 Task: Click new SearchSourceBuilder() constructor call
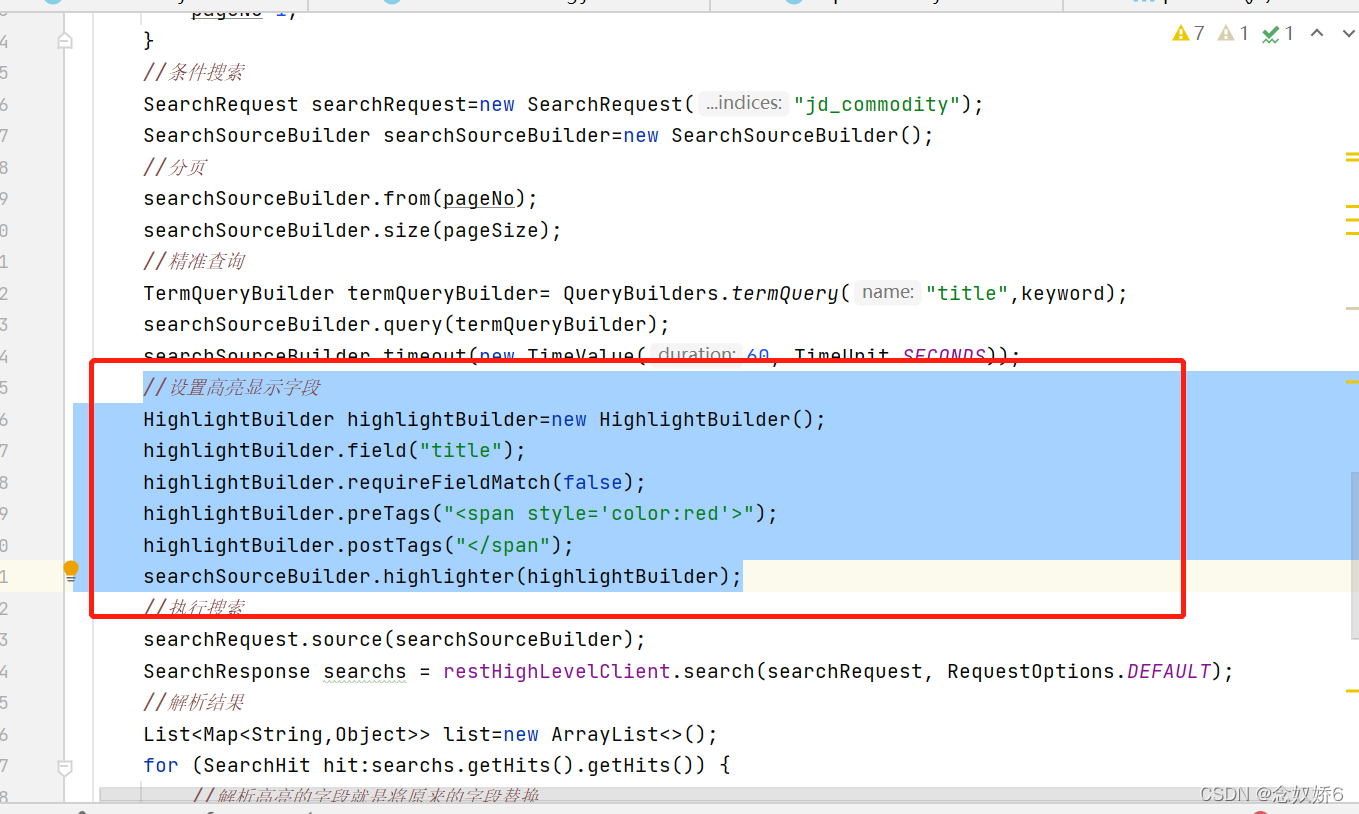point(779,135)
